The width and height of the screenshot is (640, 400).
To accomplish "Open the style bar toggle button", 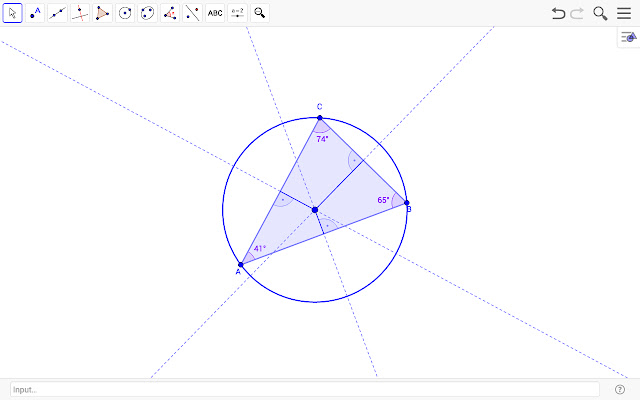I will pos(629,38).
